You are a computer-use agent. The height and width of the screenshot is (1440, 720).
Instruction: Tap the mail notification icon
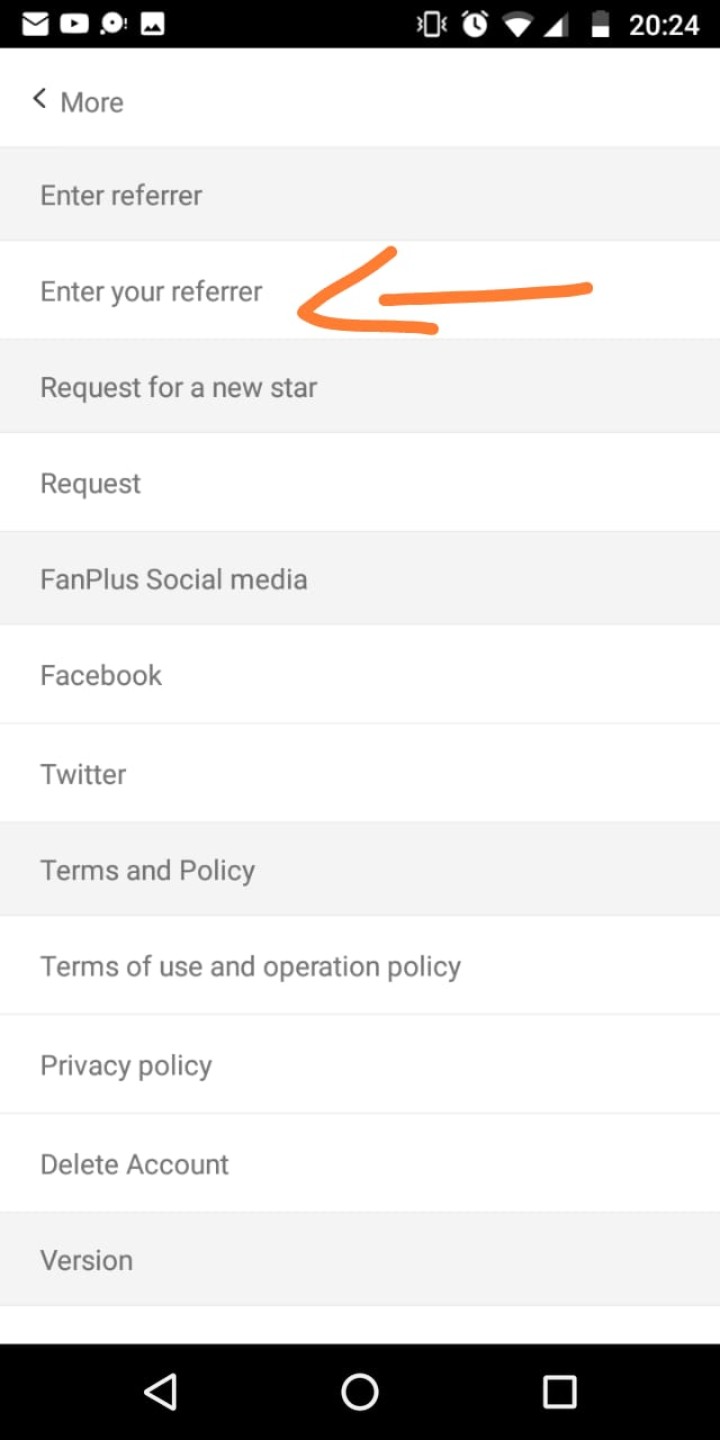35,24
